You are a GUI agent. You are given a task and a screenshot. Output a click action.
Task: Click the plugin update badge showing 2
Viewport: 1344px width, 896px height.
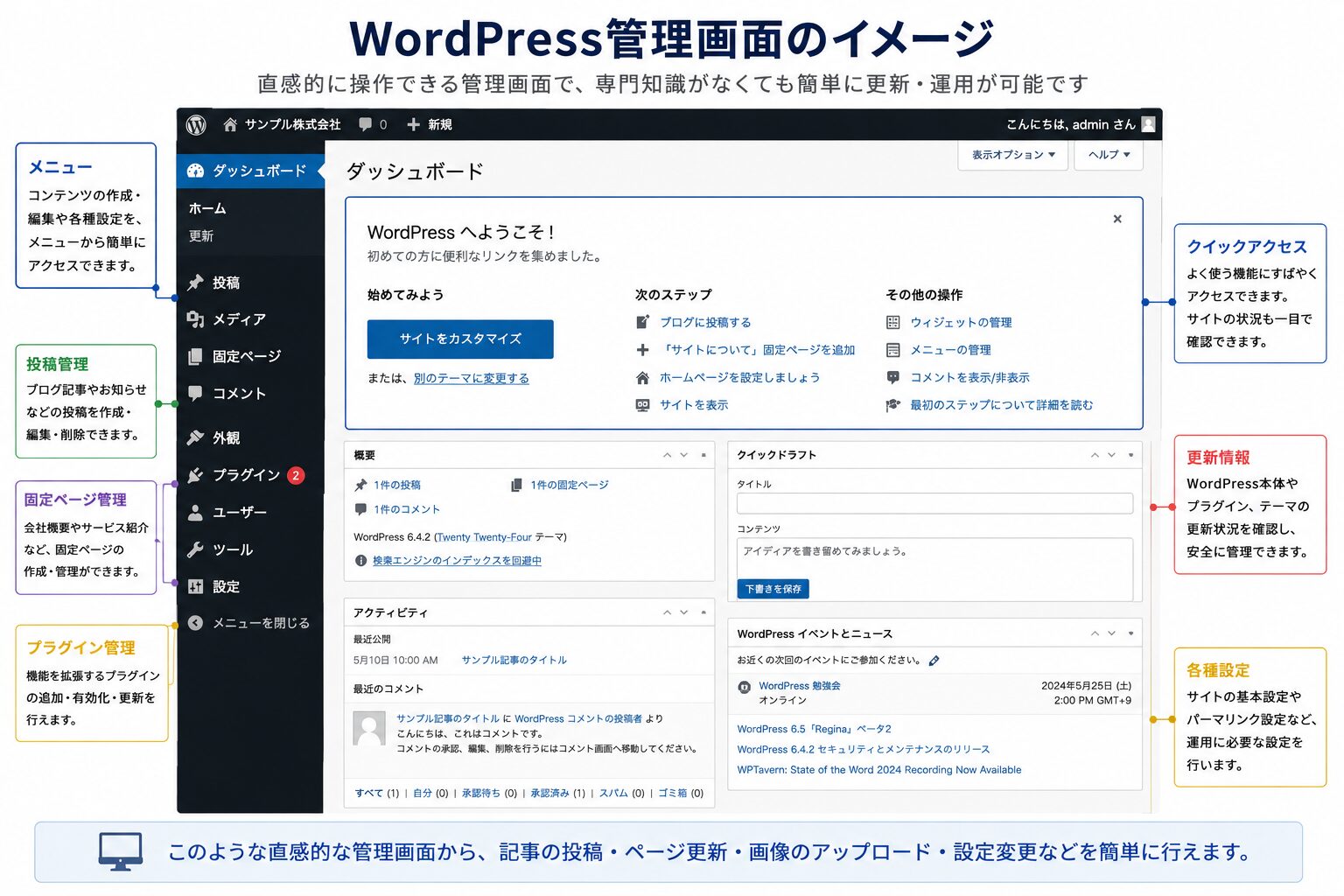pos(296,475)
